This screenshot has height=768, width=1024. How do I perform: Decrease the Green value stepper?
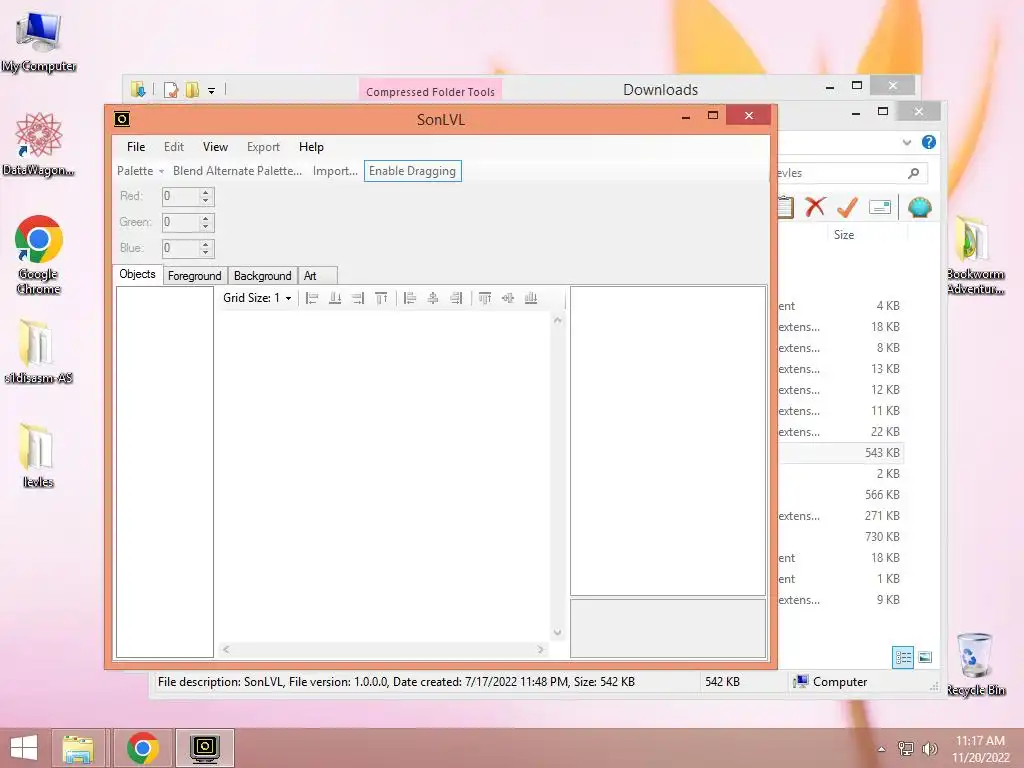206,227
